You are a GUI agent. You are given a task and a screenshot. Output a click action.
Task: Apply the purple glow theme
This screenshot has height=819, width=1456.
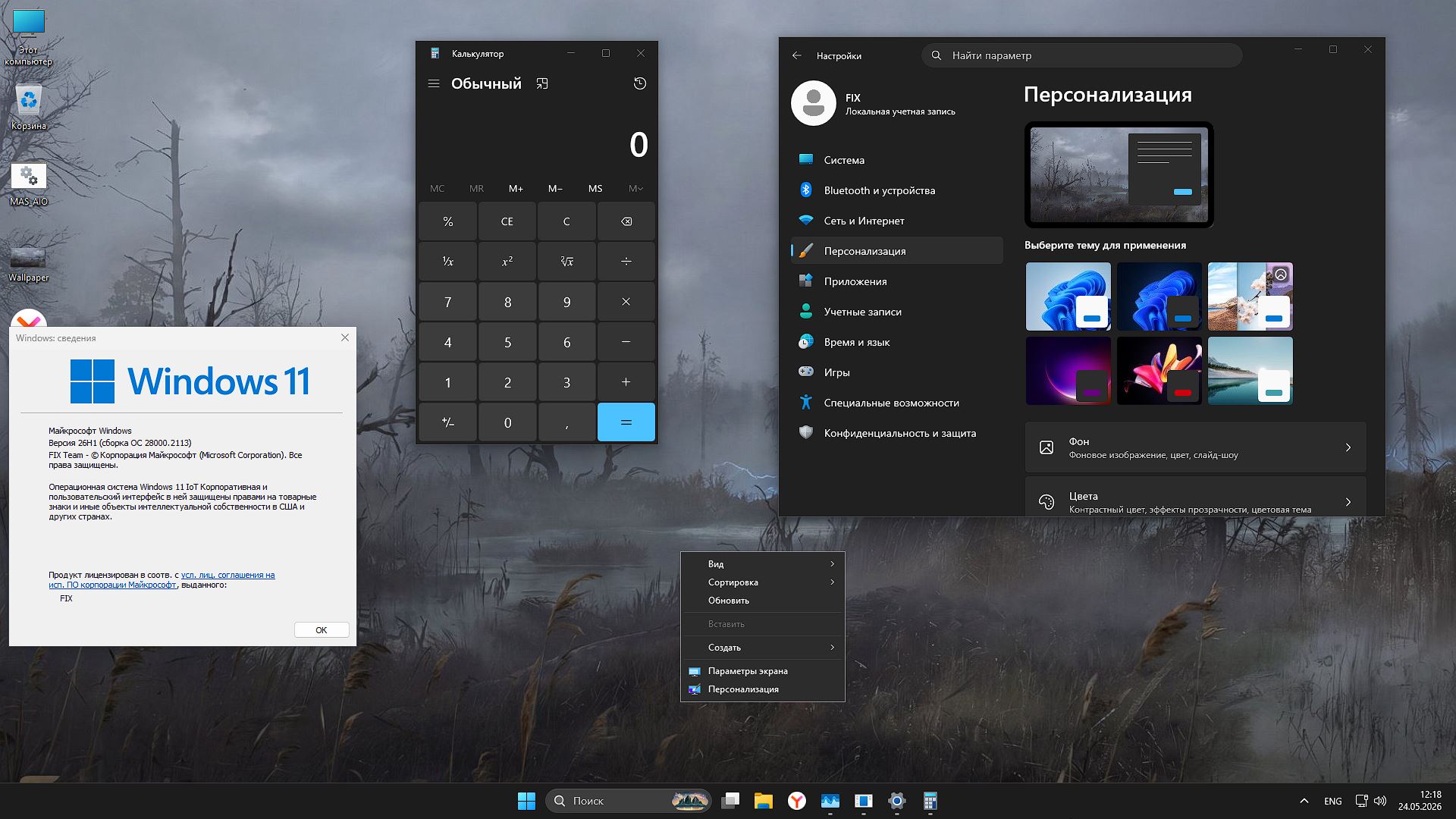coord(1068,371)
